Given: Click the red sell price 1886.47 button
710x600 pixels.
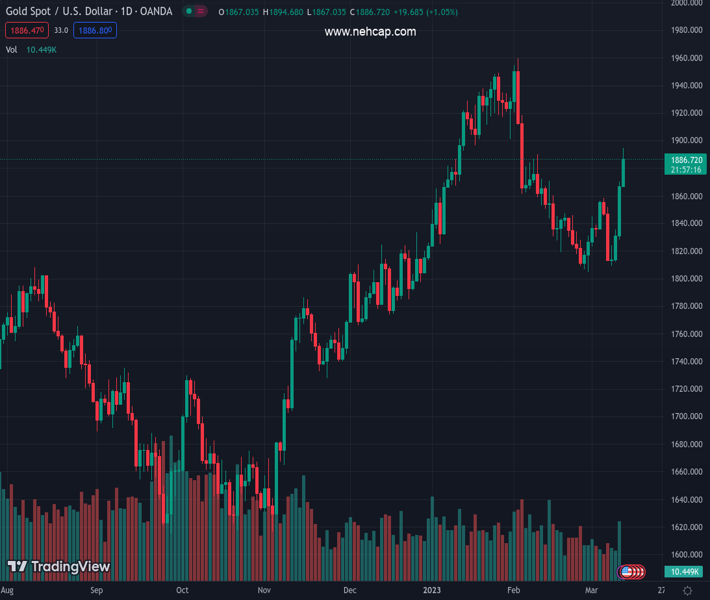Looking at the screenshot, I should [27, 31].
